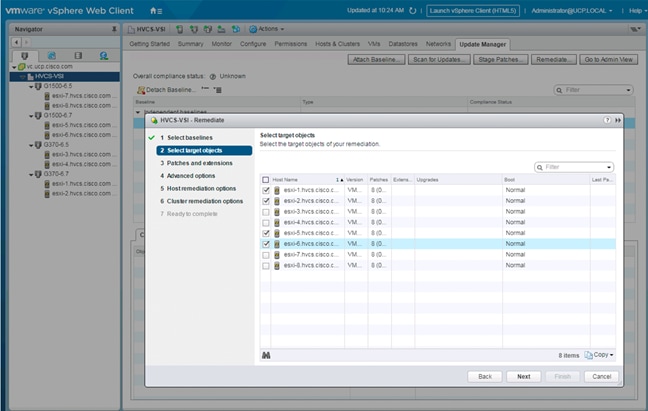Click Add Host toolbar icon next to HVCS-VSI
Screen dimensions: 648x411
pyautogui.click(x=179, y=29)
